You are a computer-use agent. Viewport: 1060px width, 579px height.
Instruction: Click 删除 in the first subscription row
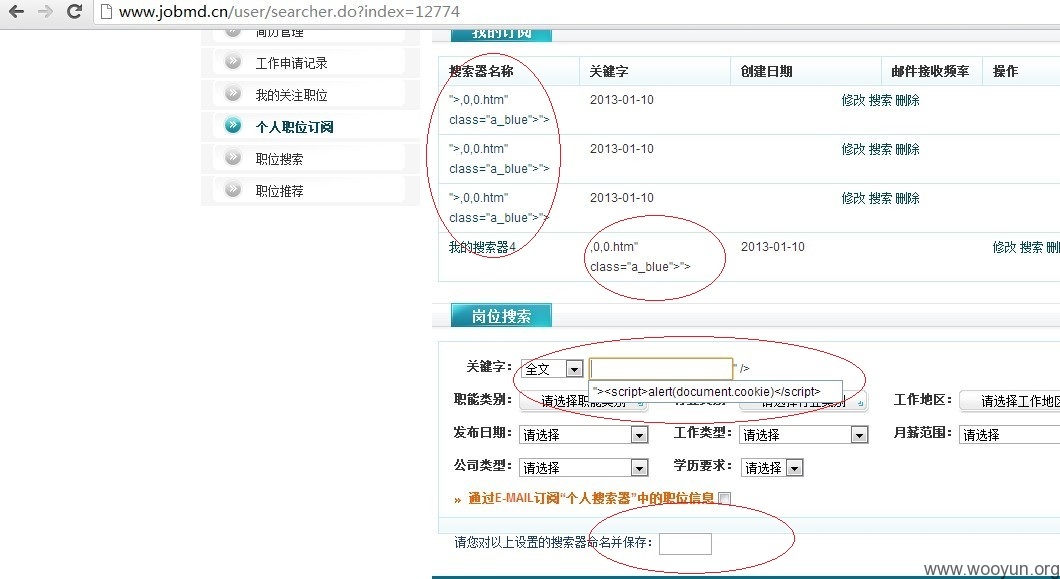pyautogui.click(x=907, y=100)
